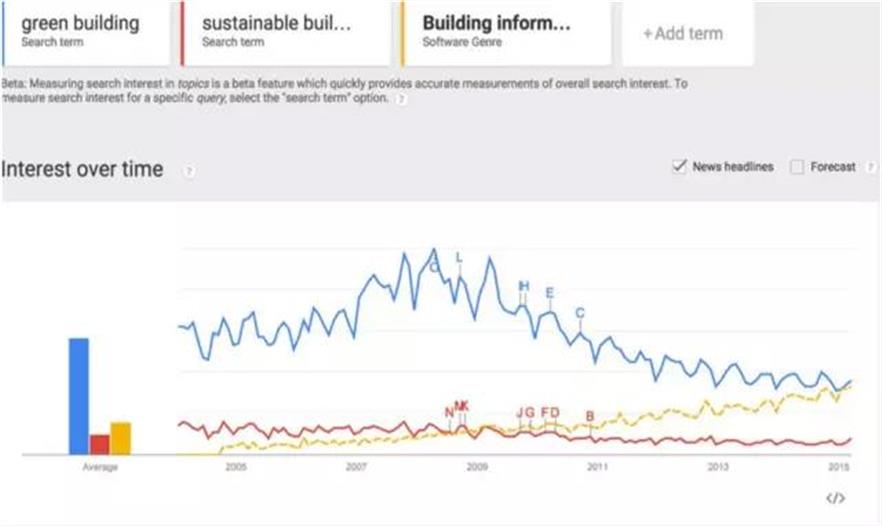Click the + Add term button
The image size is (882, 526).
[683, 33]
